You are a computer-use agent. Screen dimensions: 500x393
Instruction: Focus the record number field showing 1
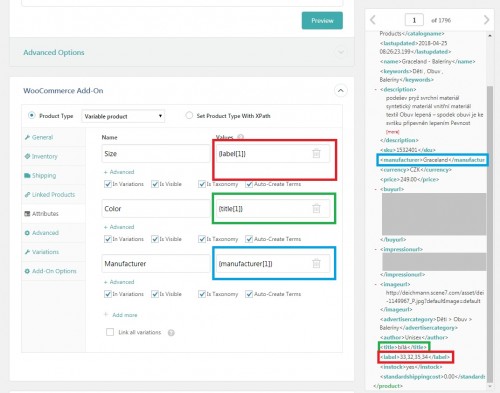[414, 20]
